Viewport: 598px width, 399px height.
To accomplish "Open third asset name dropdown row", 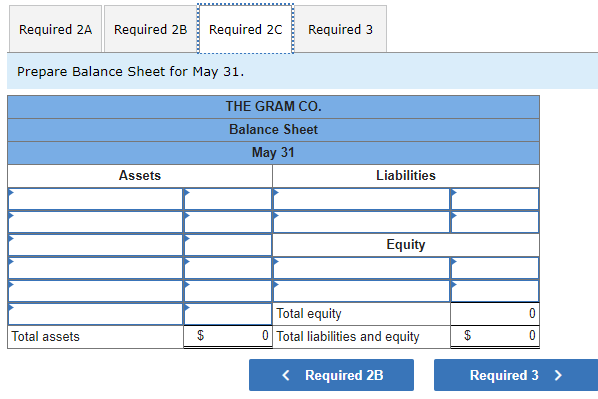I will pyautogui.click(x=95, y=245).
